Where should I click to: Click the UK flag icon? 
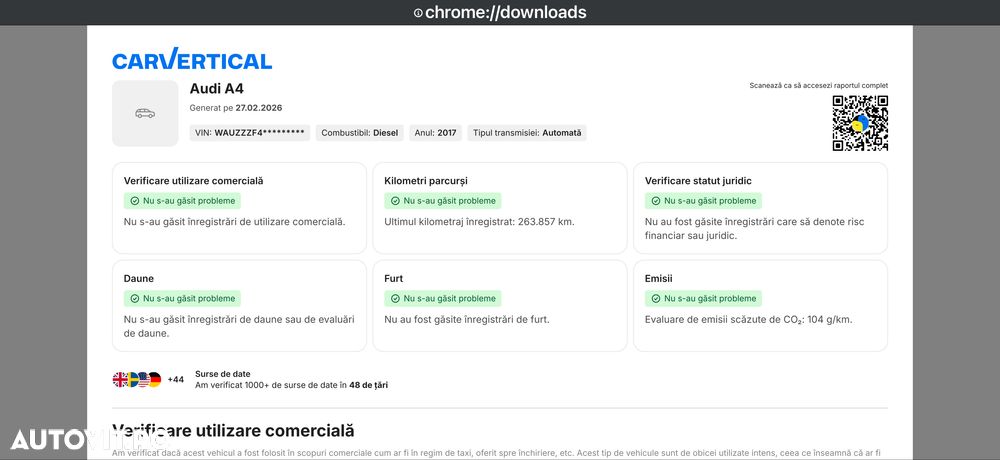[x=120, y=379]
